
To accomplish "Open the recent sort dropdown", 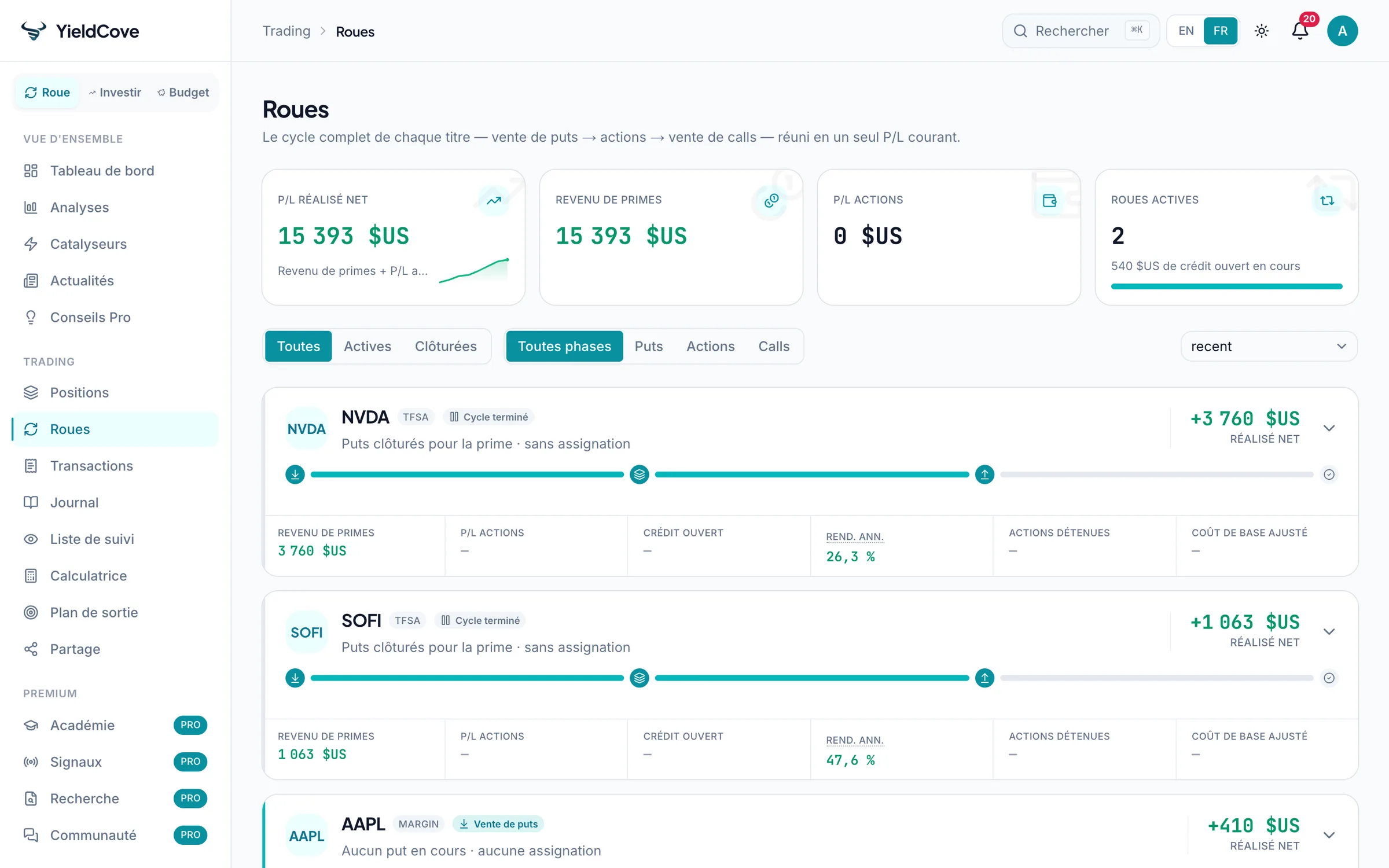I will (1269, 346).
